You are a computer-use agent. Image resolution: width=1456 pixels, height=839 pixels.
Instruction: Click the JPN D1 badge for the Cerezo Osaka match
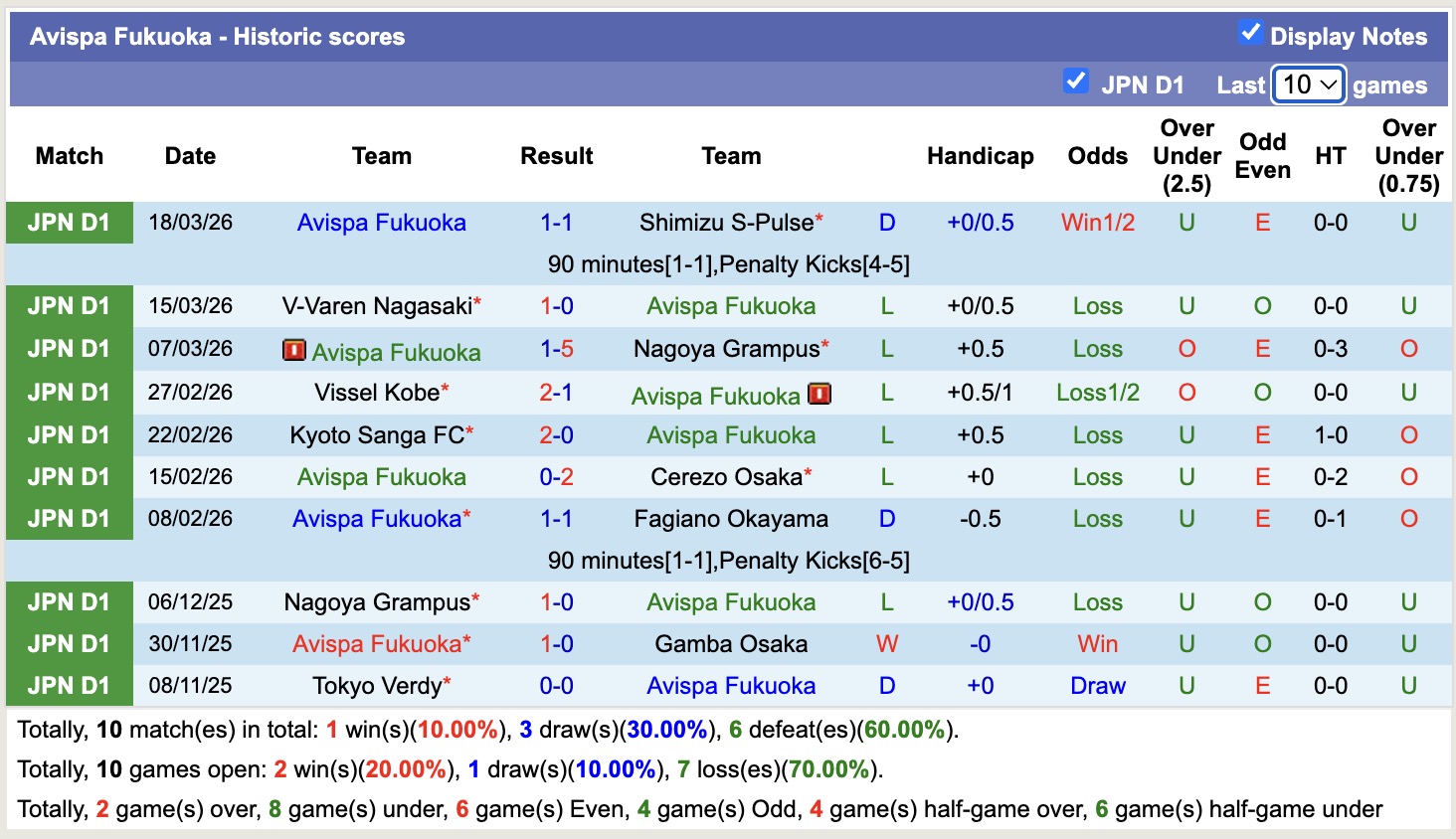coord(69,476)
